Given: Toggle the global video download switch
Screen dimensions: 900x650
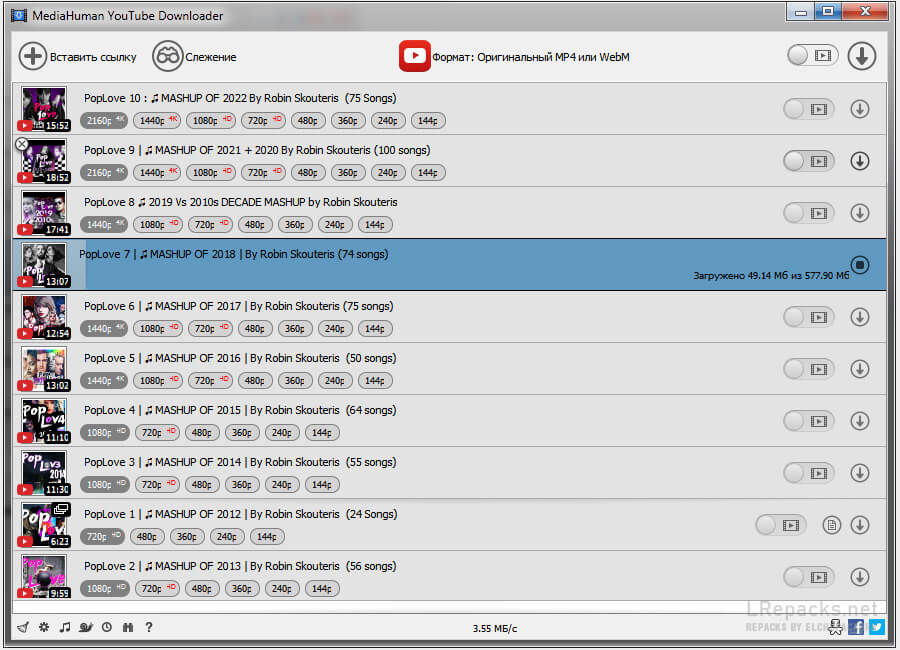Looking at the screenshot, I should click(x=812, y=56).
